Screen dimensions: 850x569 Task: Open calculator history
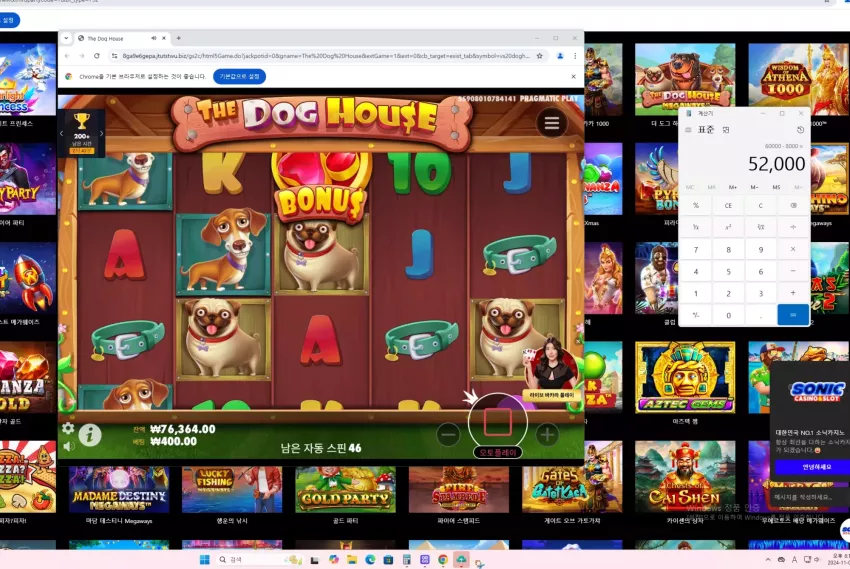(x=800, y=130)
